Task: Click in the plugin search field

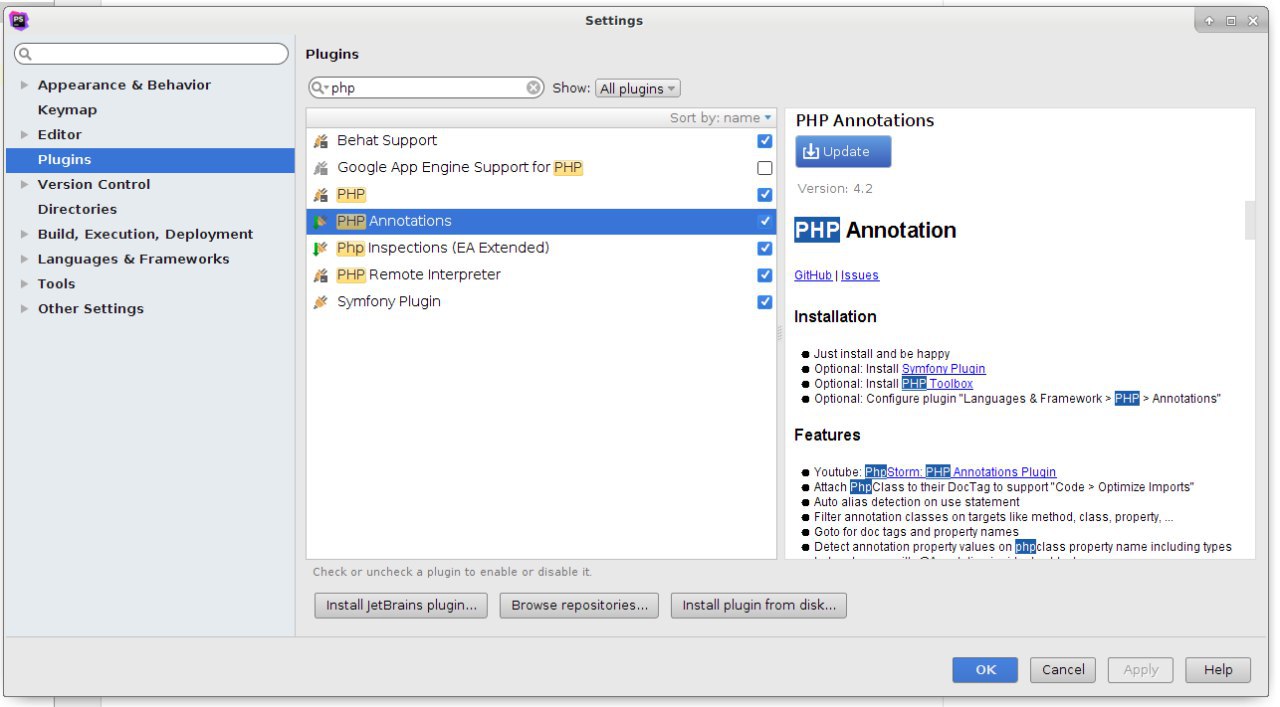Action: [426, 88]
